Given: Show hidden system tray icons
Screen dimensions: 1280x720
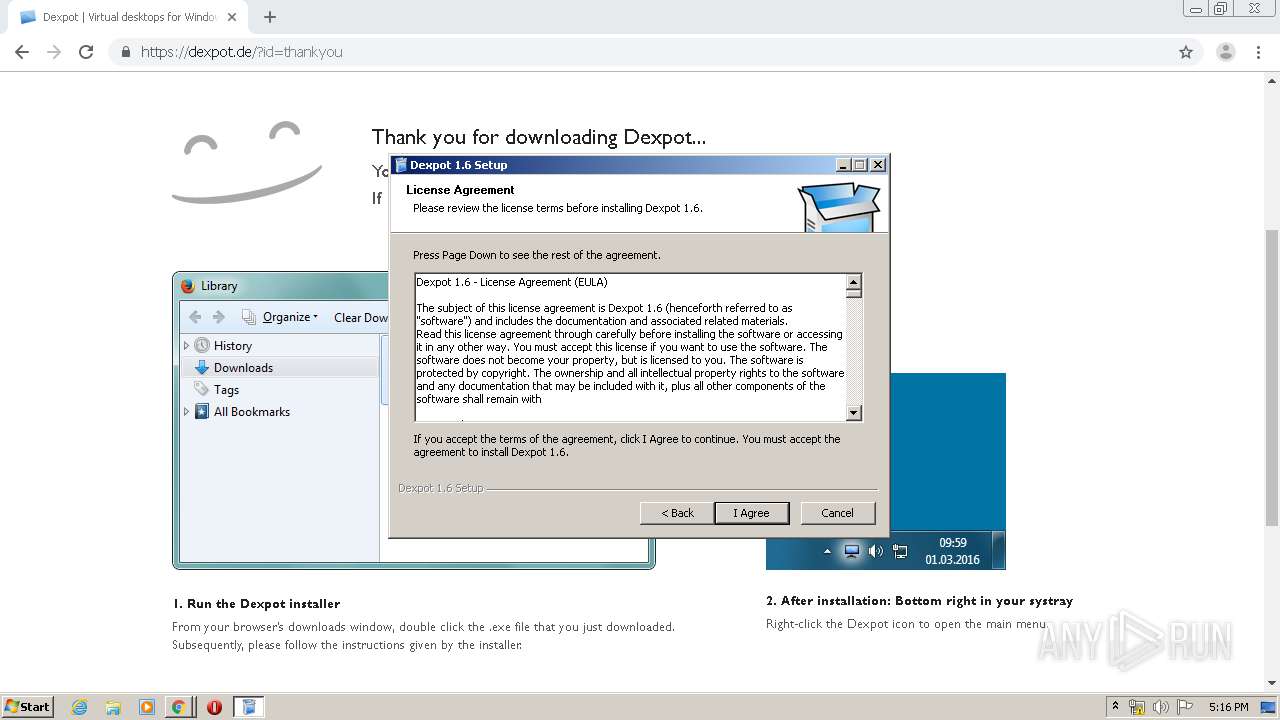Looking at the screenshot, I should pos(1115,706).
